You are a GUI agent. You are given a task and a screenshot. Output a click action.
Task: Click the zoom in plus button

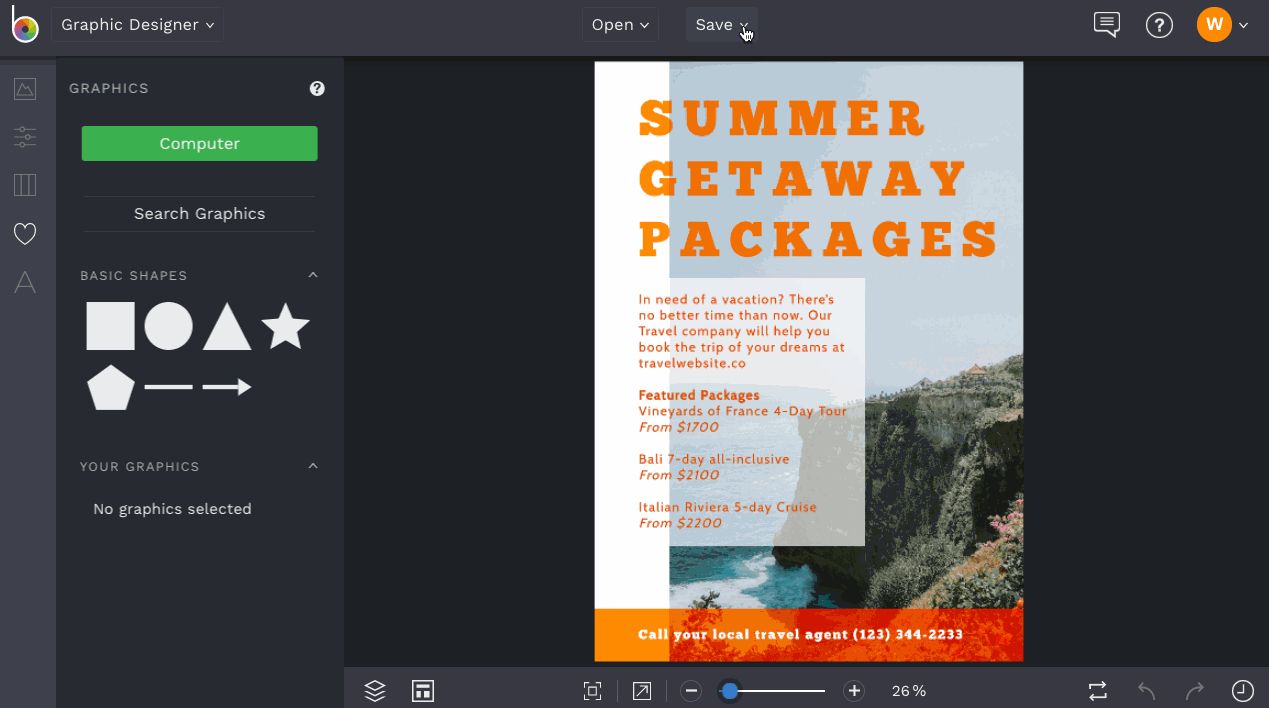[854, 691]
